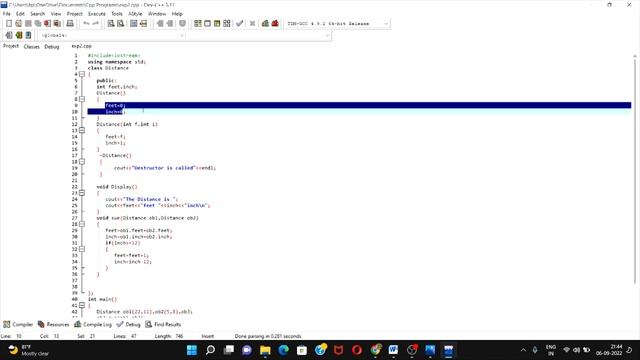The image size is (640, 360).
Task: Click the Compile and Run icon
Action: pos(217,24)
